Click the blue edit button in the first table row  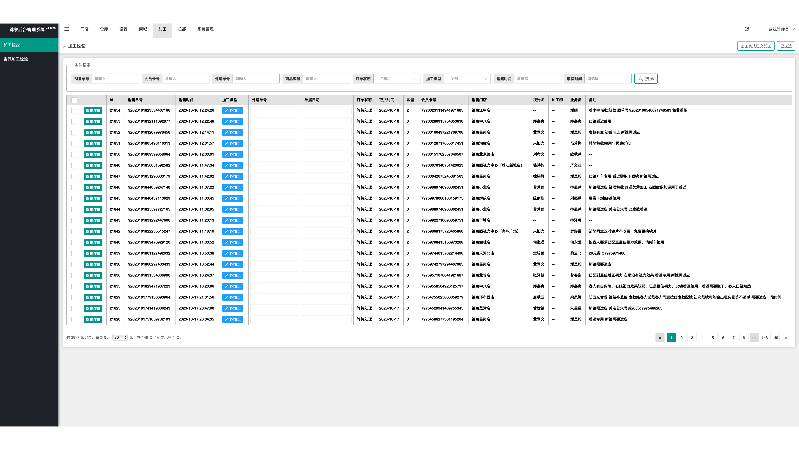click(x=232, y=111)
